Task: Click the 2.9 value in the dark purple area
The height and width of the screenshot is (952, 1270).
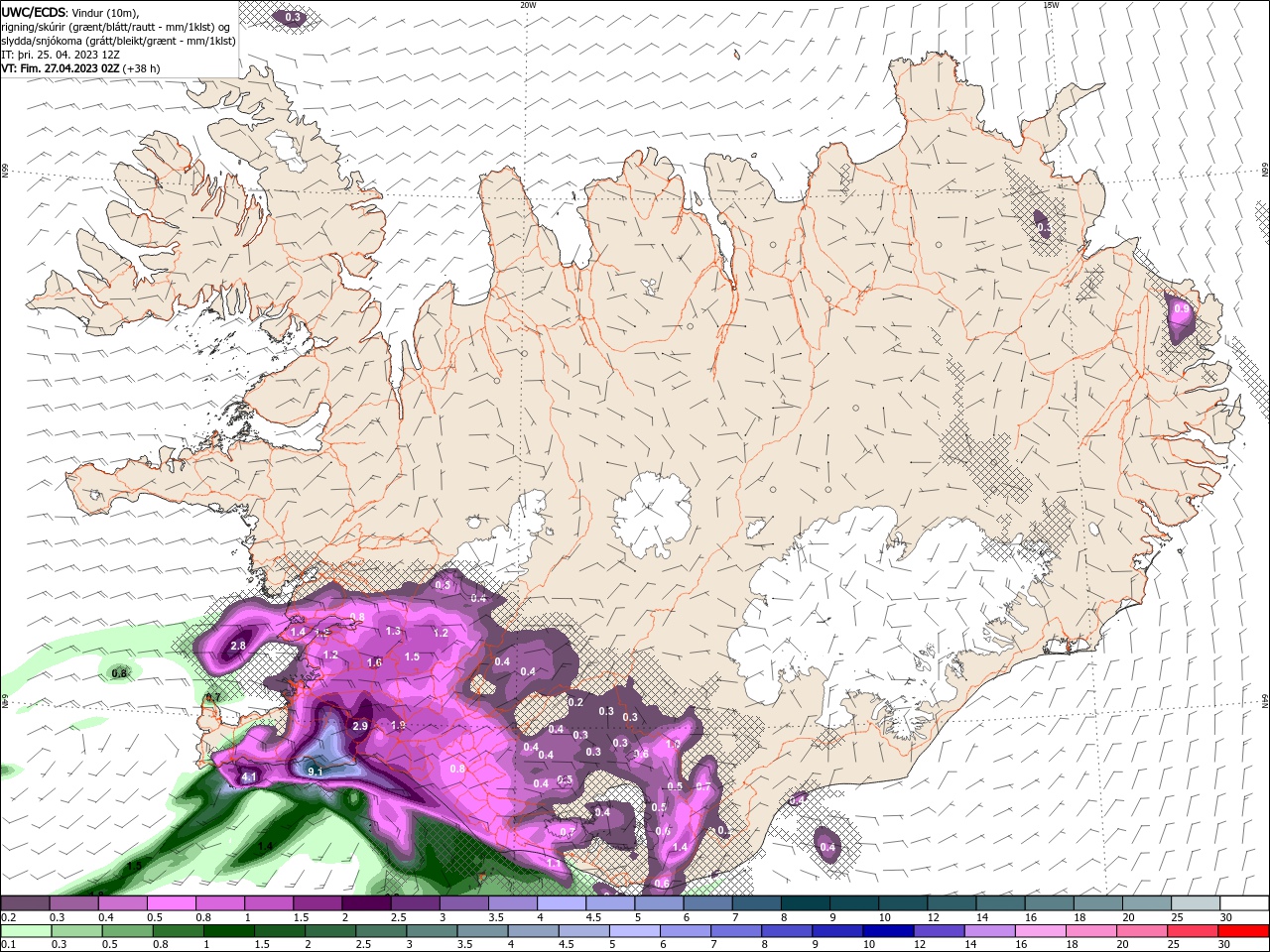Action: point(360,726)
